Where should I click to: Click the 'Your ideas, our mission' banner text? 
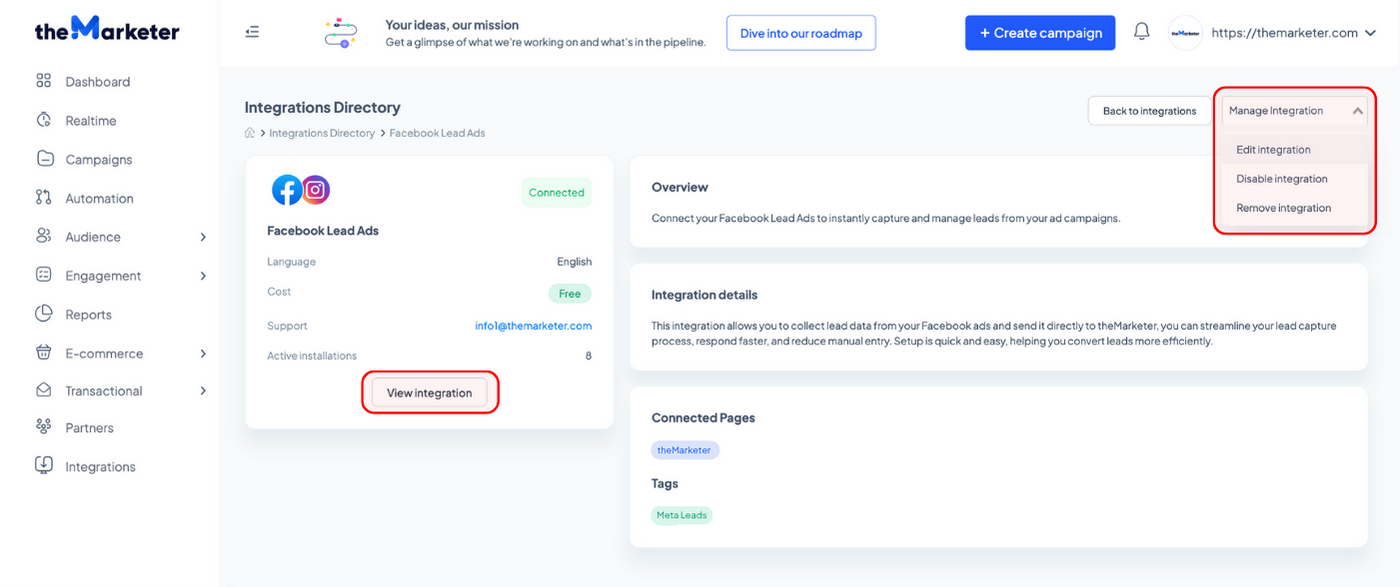[x=452, y=25]
